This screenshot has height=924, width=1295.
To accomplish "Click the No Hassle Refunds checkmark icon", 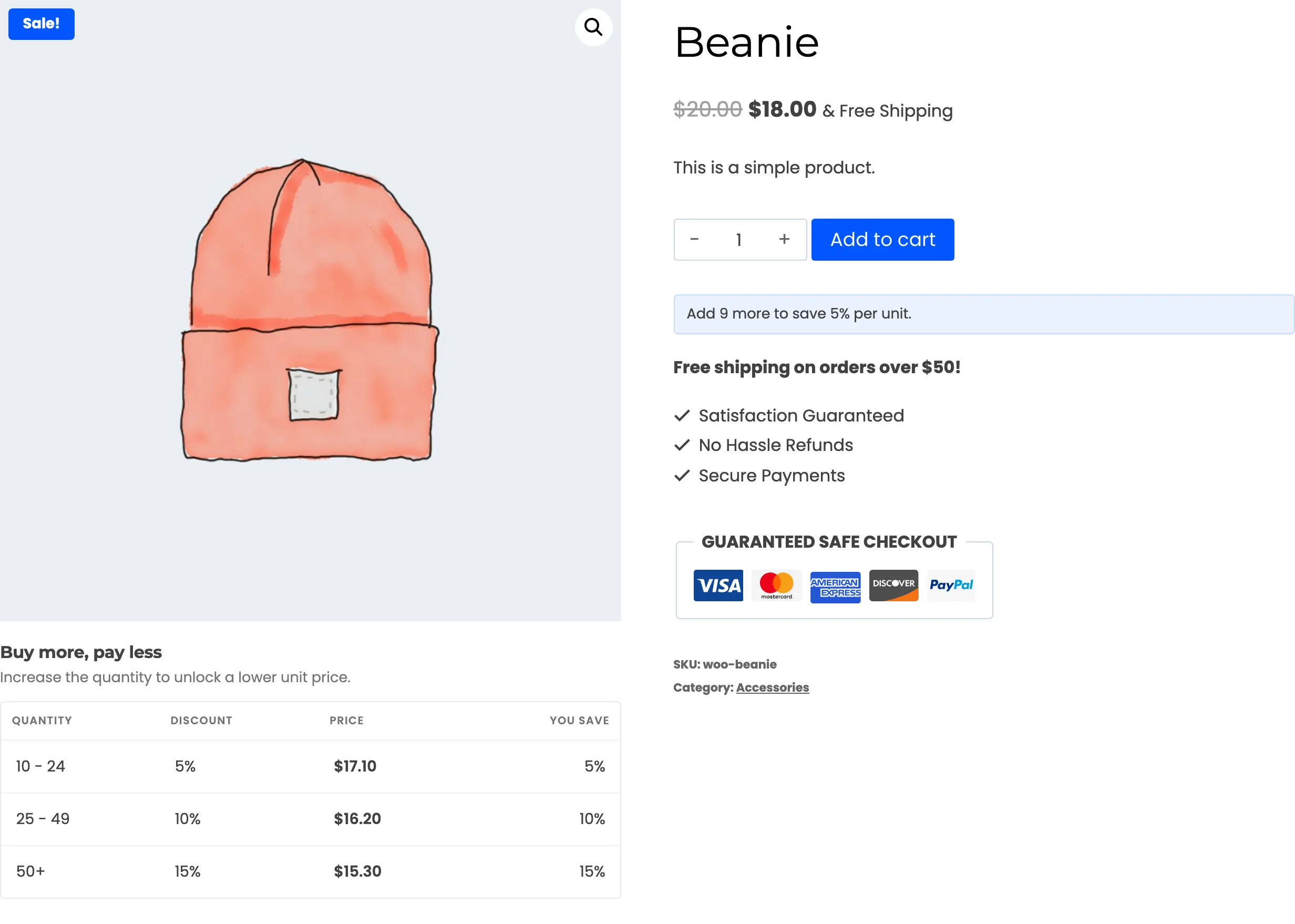I will tap(682, 445).
